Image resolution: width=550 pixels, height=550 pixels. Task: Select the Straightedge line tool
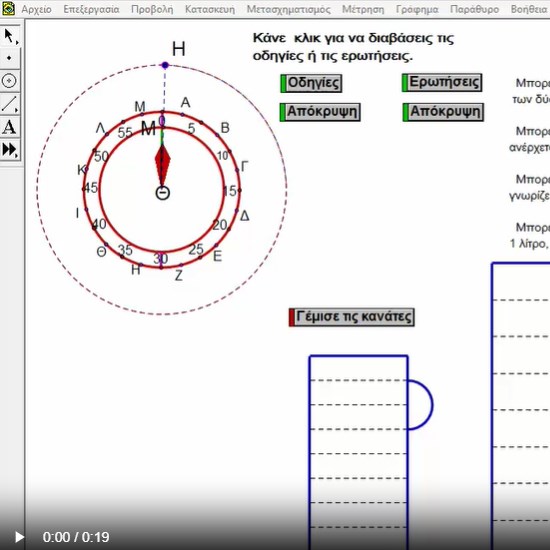(9, 104)
